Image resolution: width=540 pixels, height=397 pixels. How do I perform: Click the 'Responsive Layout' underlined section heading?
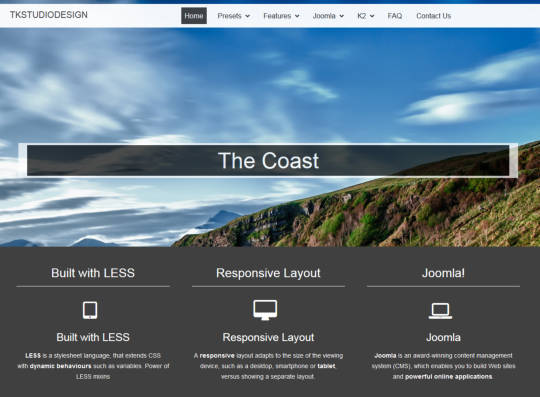pos(268,273)
